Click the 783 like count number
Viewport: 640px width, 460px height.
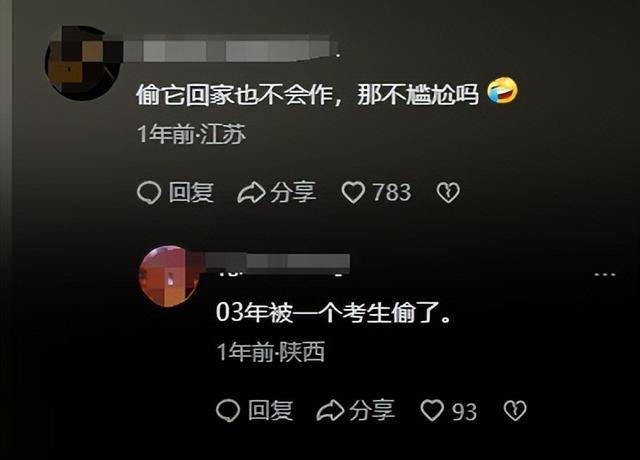(x=391, y=193)
